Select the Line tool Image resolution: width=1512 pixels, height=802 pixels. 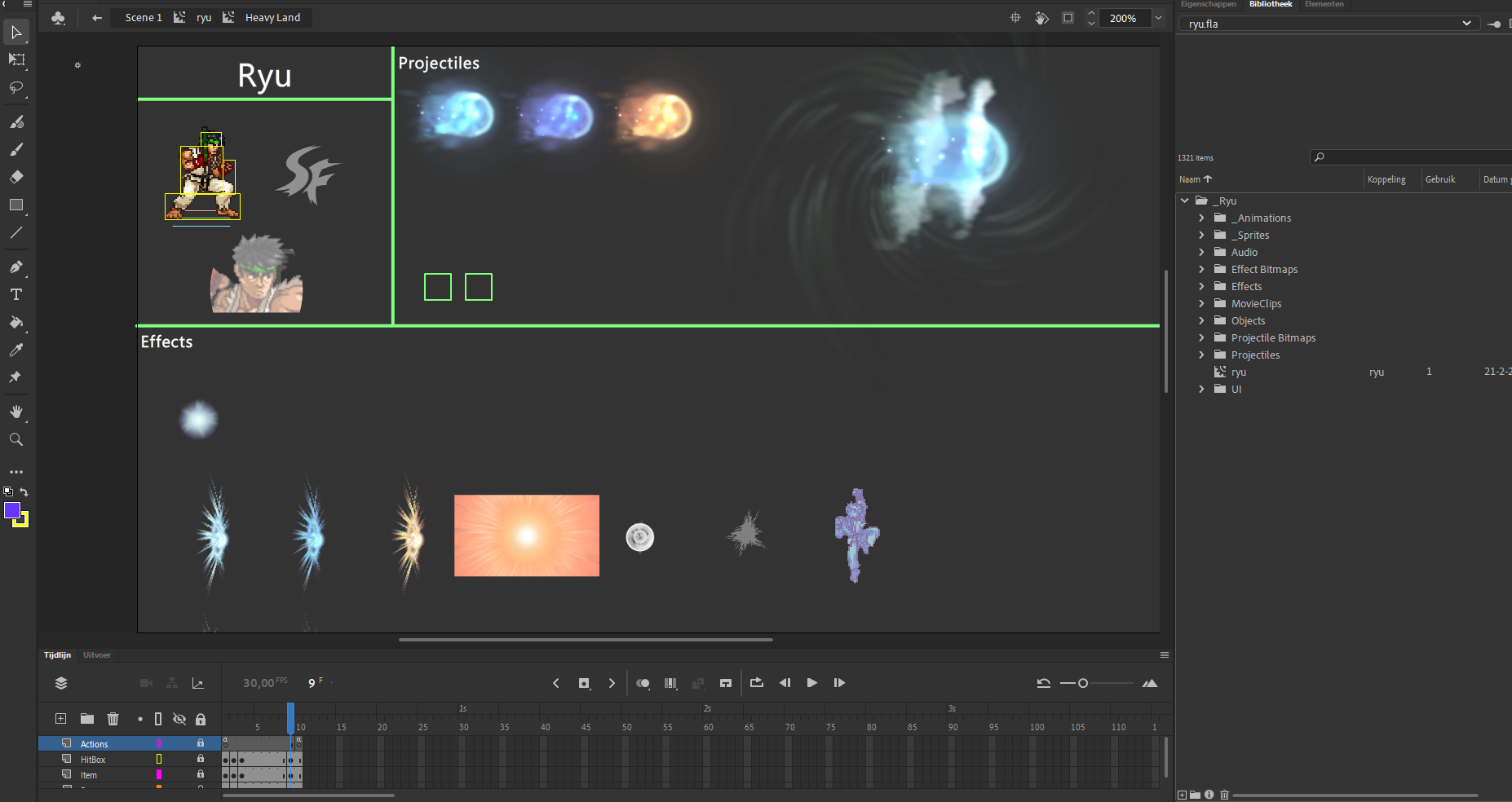(x=16, y=232)
